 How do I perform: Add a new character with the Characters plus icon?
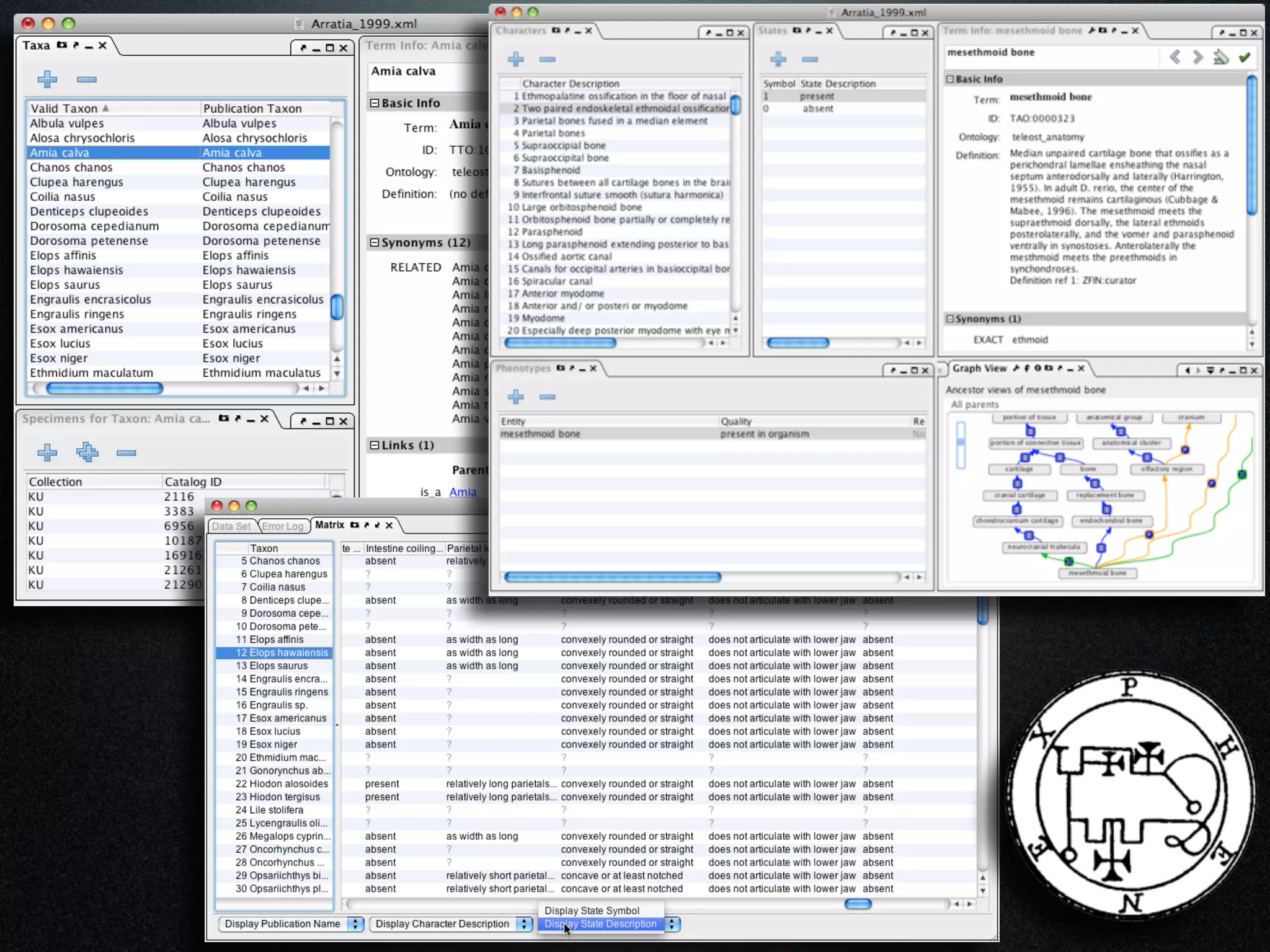click(516, 59)
